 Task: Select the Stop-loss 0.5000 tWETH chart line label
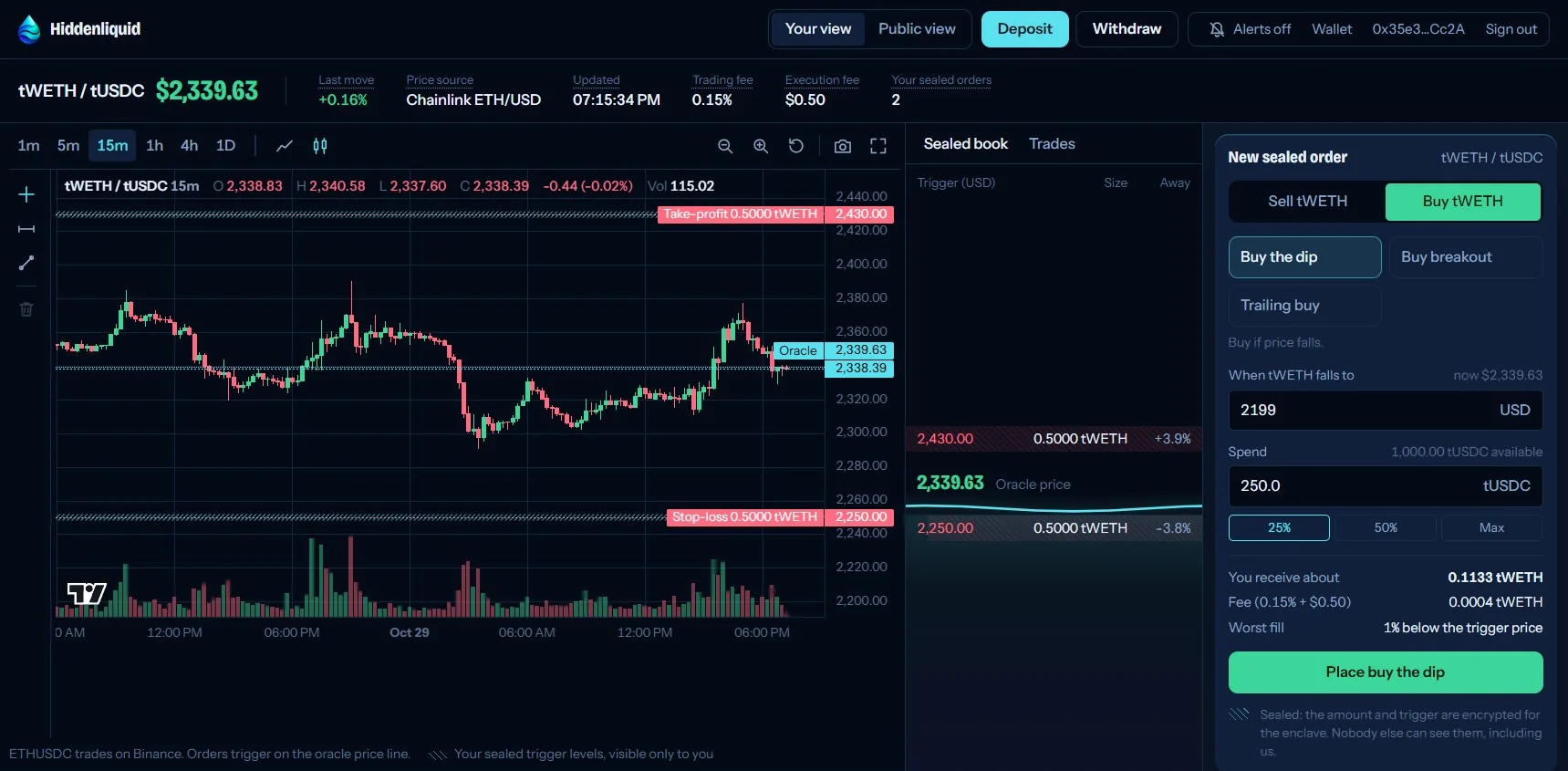point(744,517)
